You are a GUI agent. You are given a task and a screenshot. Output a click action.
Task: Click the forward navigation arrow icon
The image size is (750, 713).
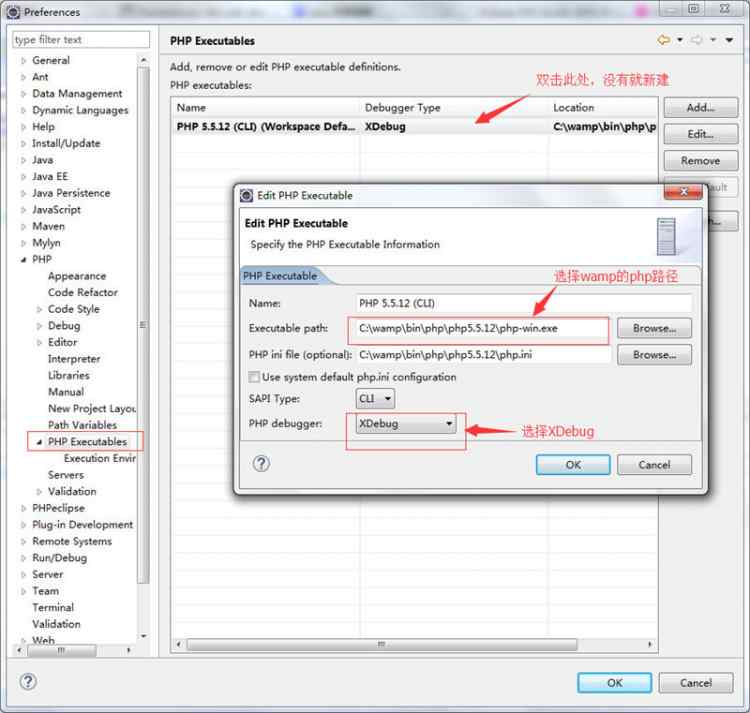[x=696, y=40]
